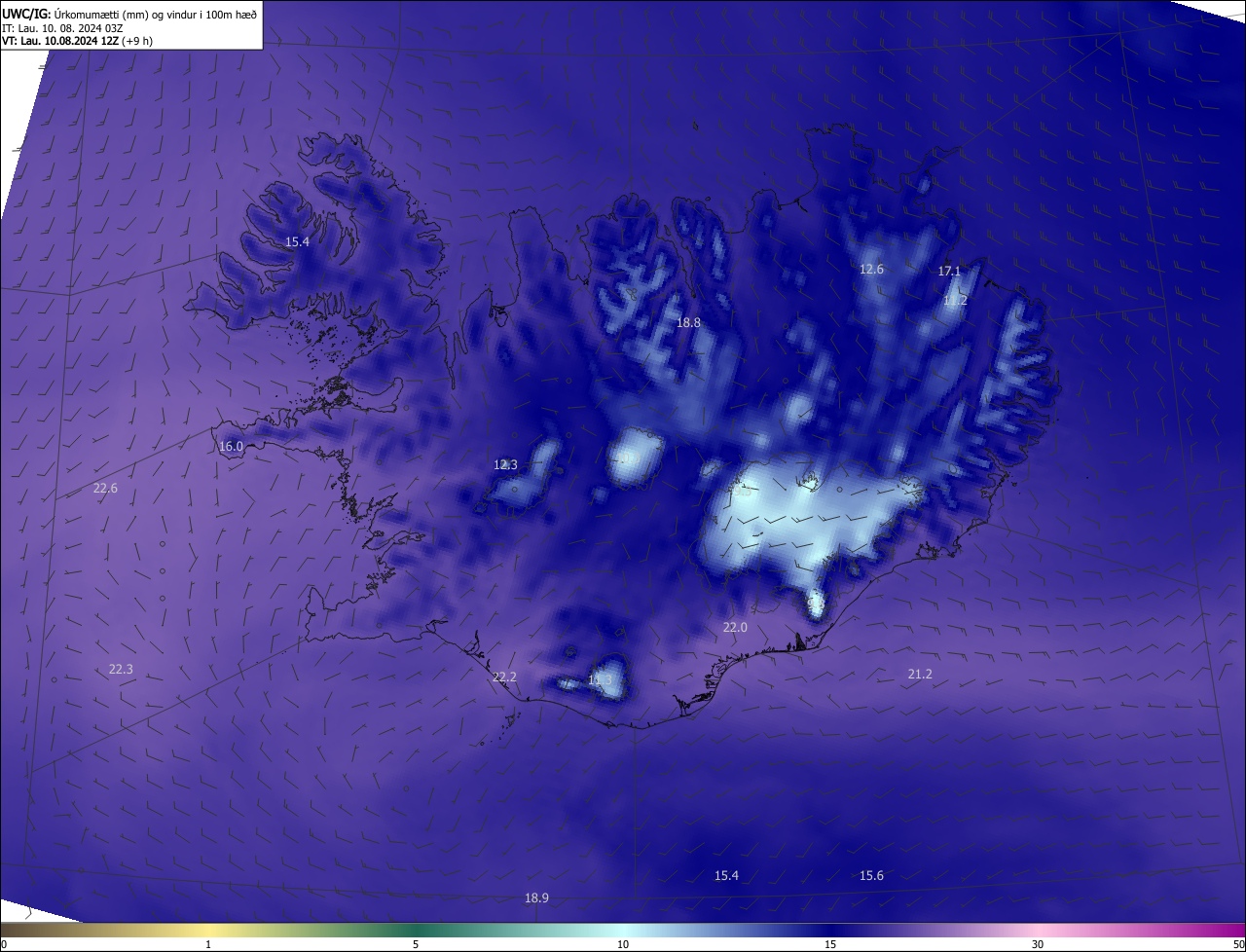
Task: Click the '10' tick on the color scale
Action: click(623, 944)
